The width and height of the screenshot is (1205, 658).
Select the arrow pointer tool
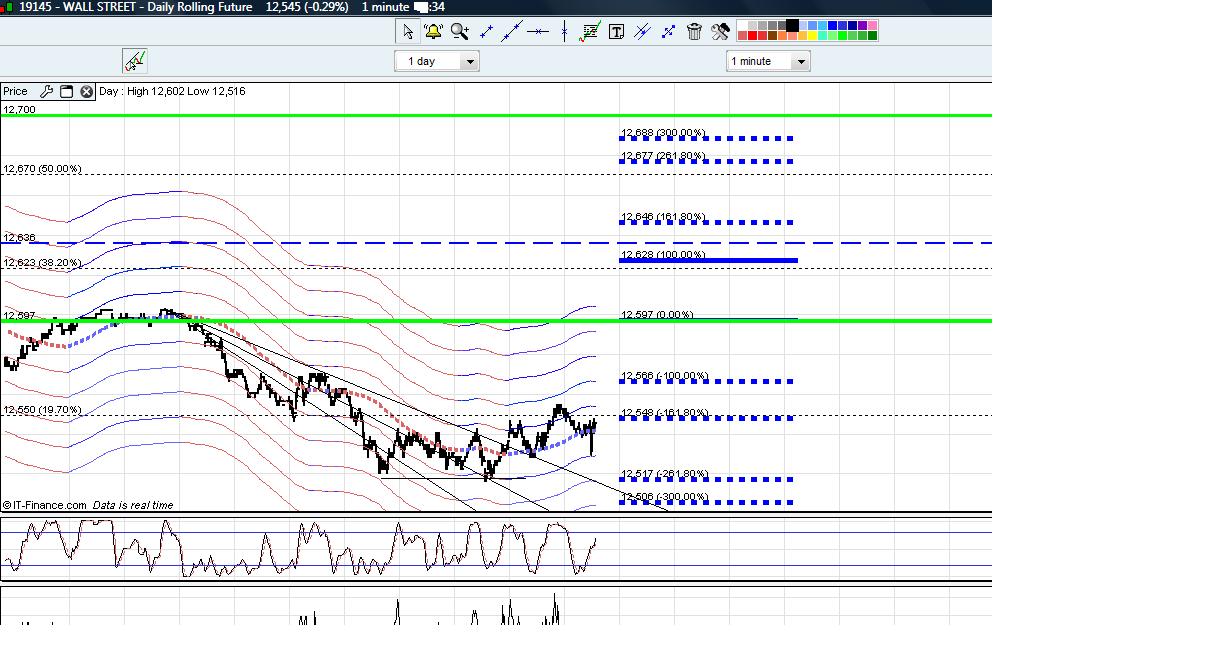tap(408, 32)
